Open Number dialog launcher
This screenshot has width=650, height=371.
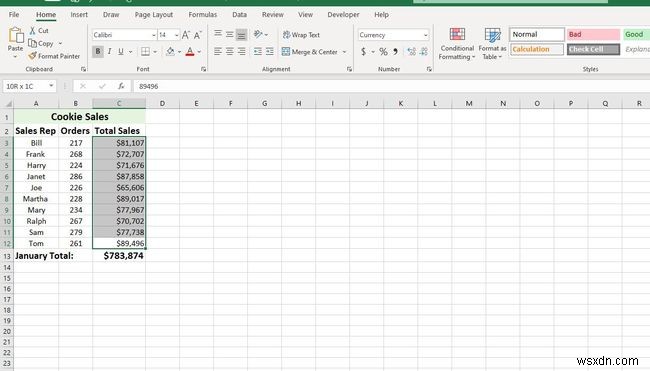tap(429, 69)
